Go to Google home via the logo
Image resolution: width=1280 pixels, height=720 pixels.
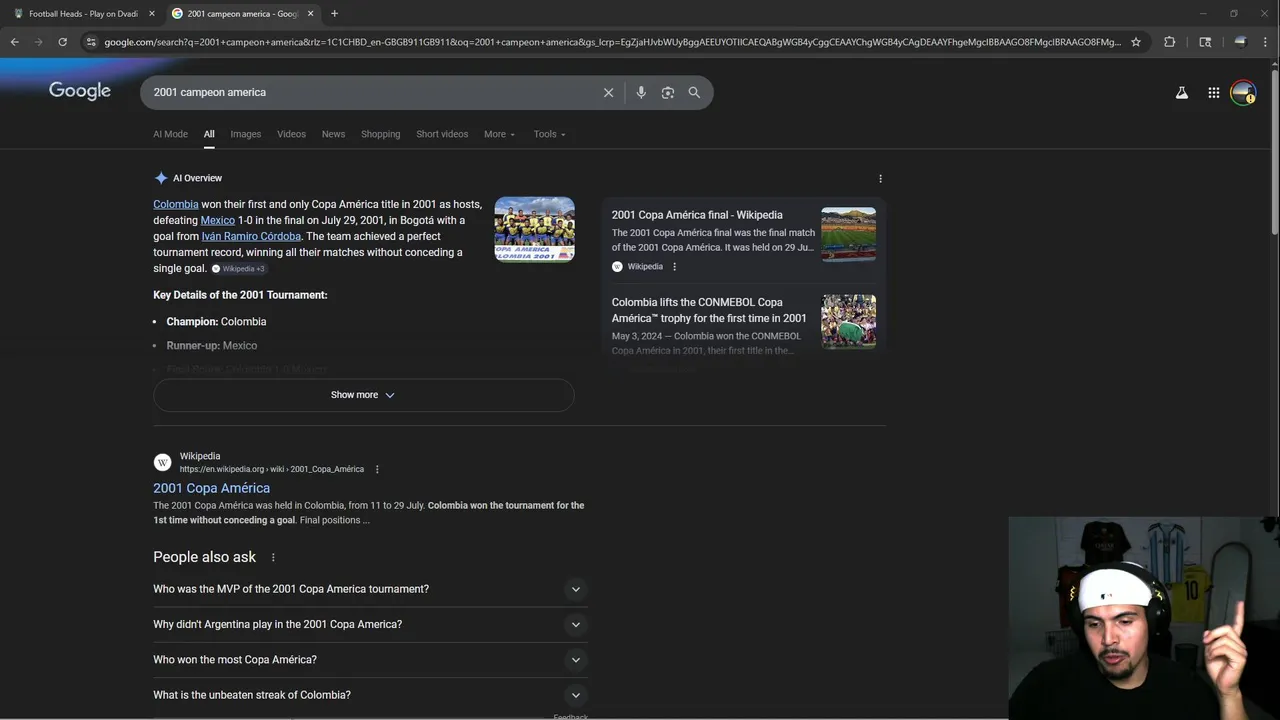click(80, 91)
